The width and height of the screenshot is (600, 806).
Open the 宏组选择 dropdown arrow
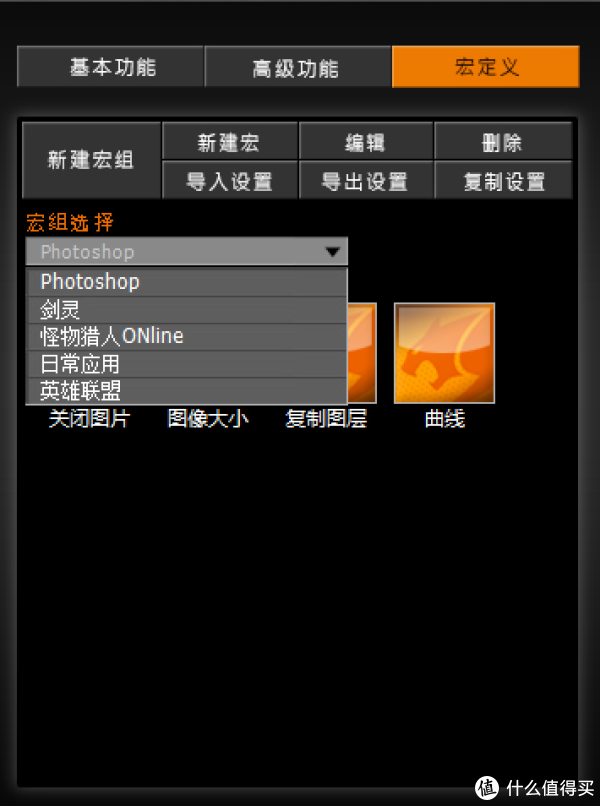332,252
